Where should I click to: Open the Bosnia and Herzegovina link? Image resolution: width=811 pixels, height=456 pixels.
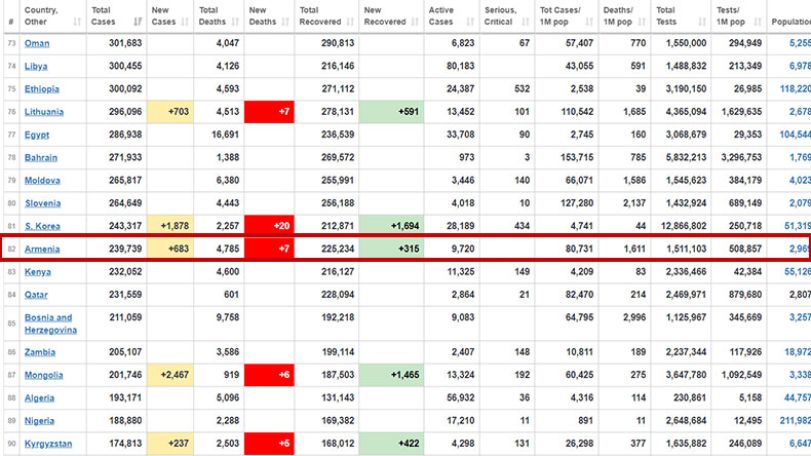[50, 324]
